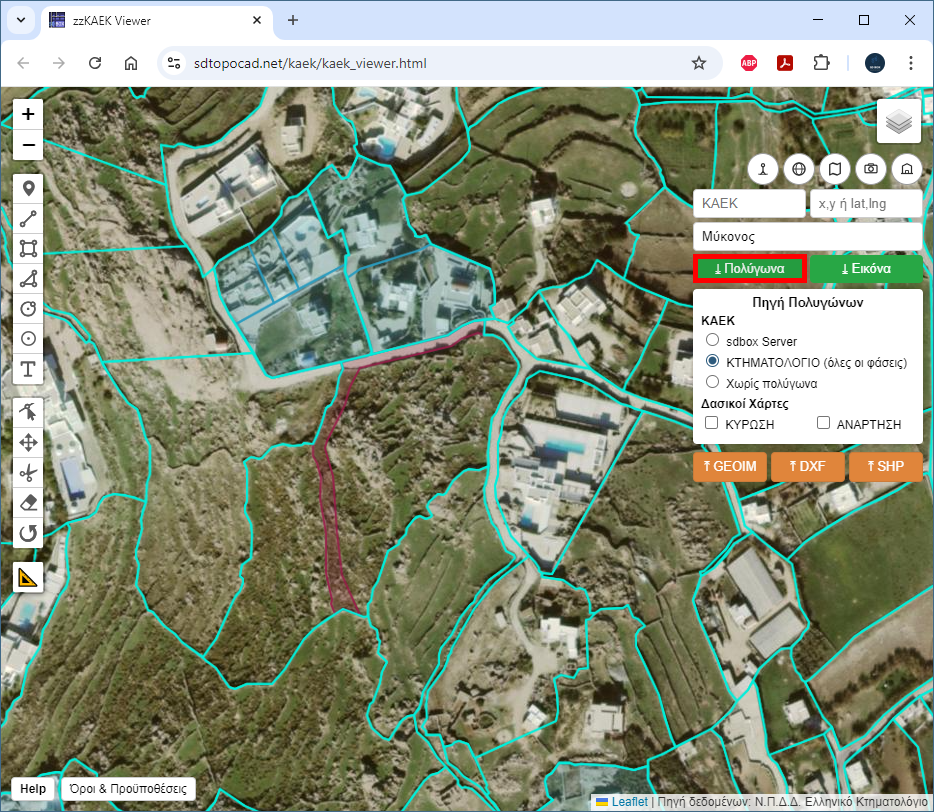Choose the Χωρίς πολύγωνα radio option
Viewport: 934px width, 812px height.
click(x=713, y=382)
